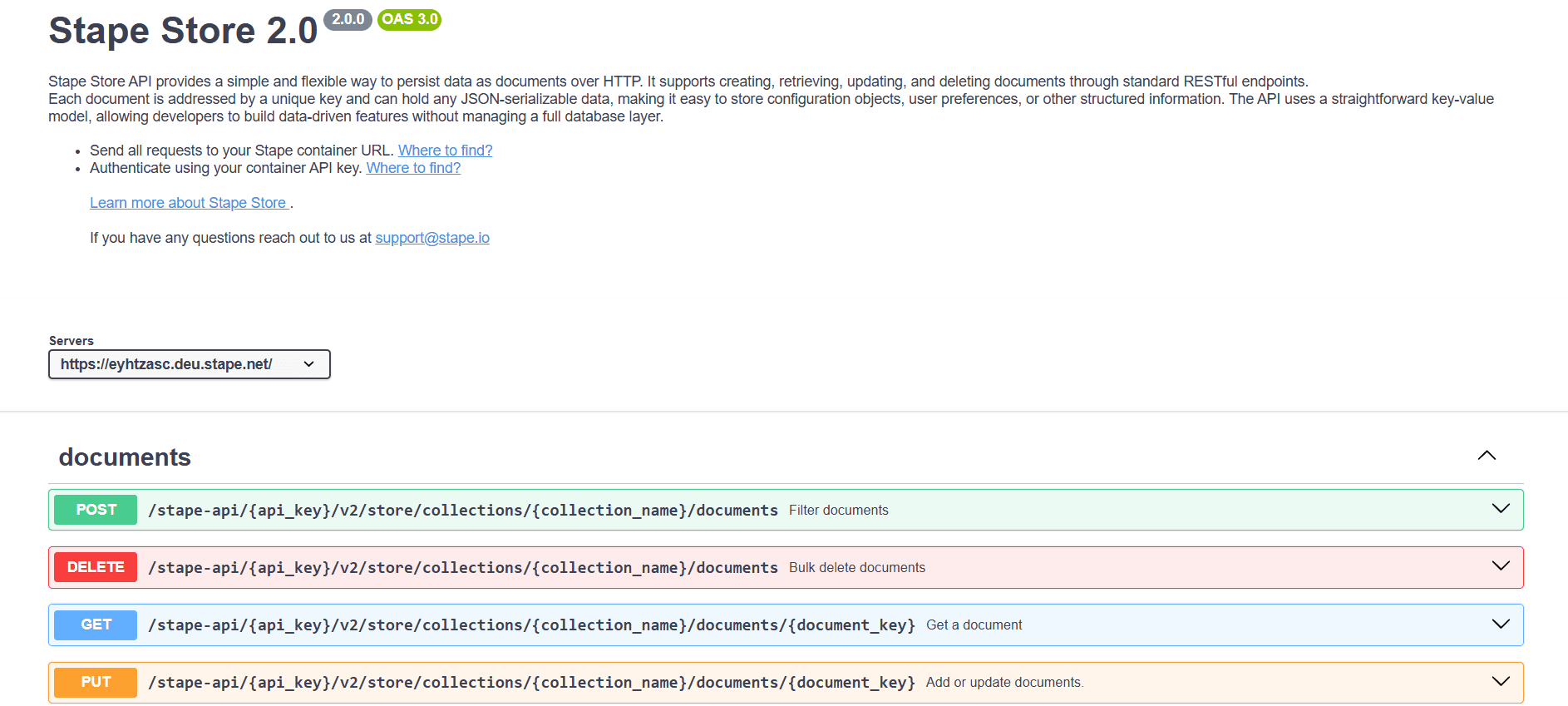Image resolution: width=1568 pixels, height=706 pixels.
Task: Click the 'Stape Store 2.0' title
Action: (183, 31)
